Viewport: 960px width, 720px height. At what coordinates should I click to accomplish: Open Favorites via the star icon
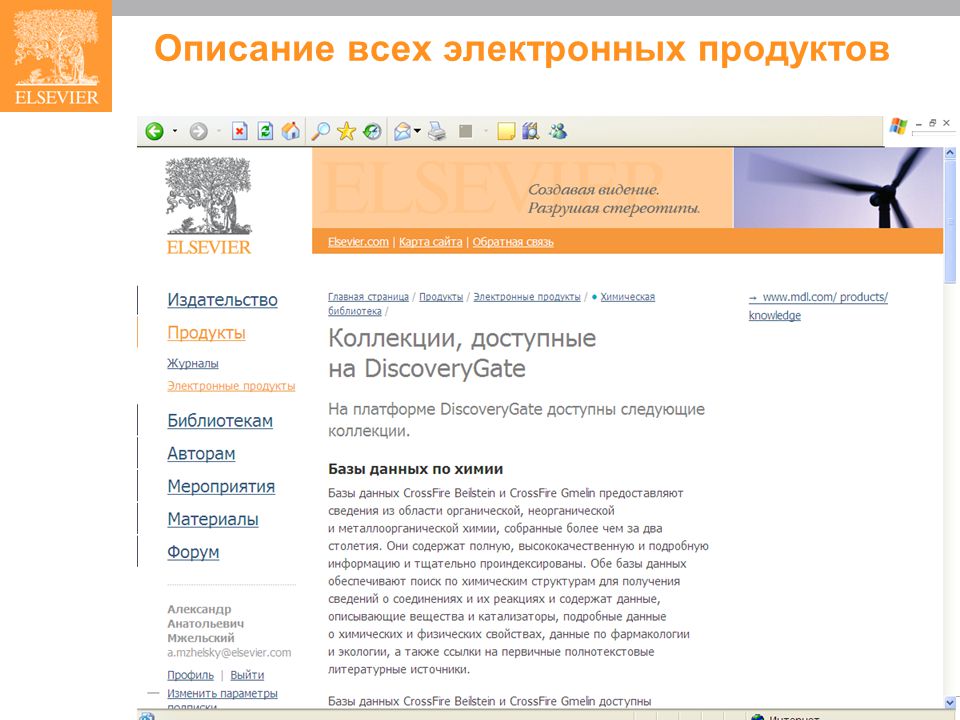point(346,131)
